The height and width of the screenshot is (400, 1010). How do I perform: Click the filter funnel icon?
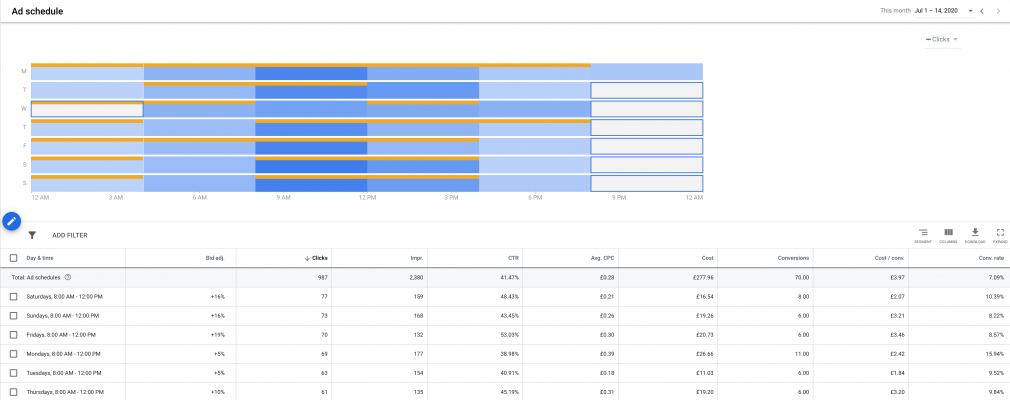click(32, 235)
